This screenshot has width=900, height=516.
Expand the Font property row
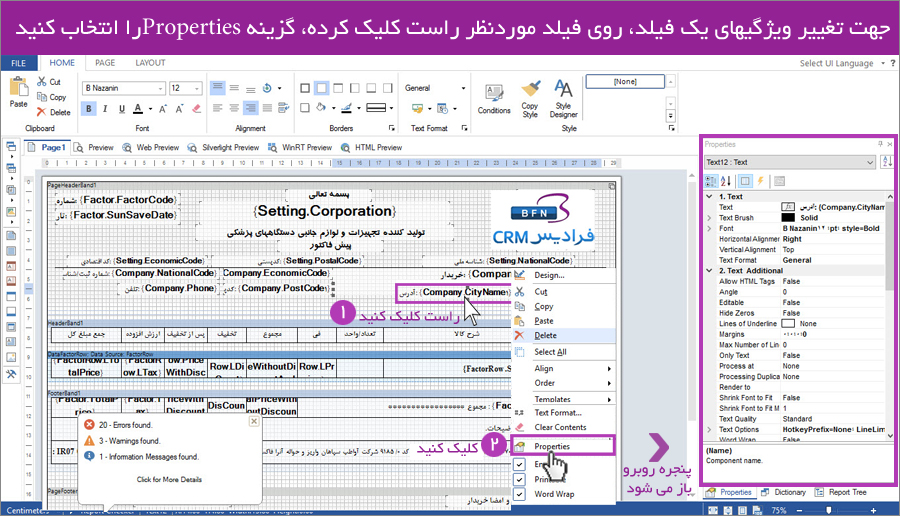(710, 228)
